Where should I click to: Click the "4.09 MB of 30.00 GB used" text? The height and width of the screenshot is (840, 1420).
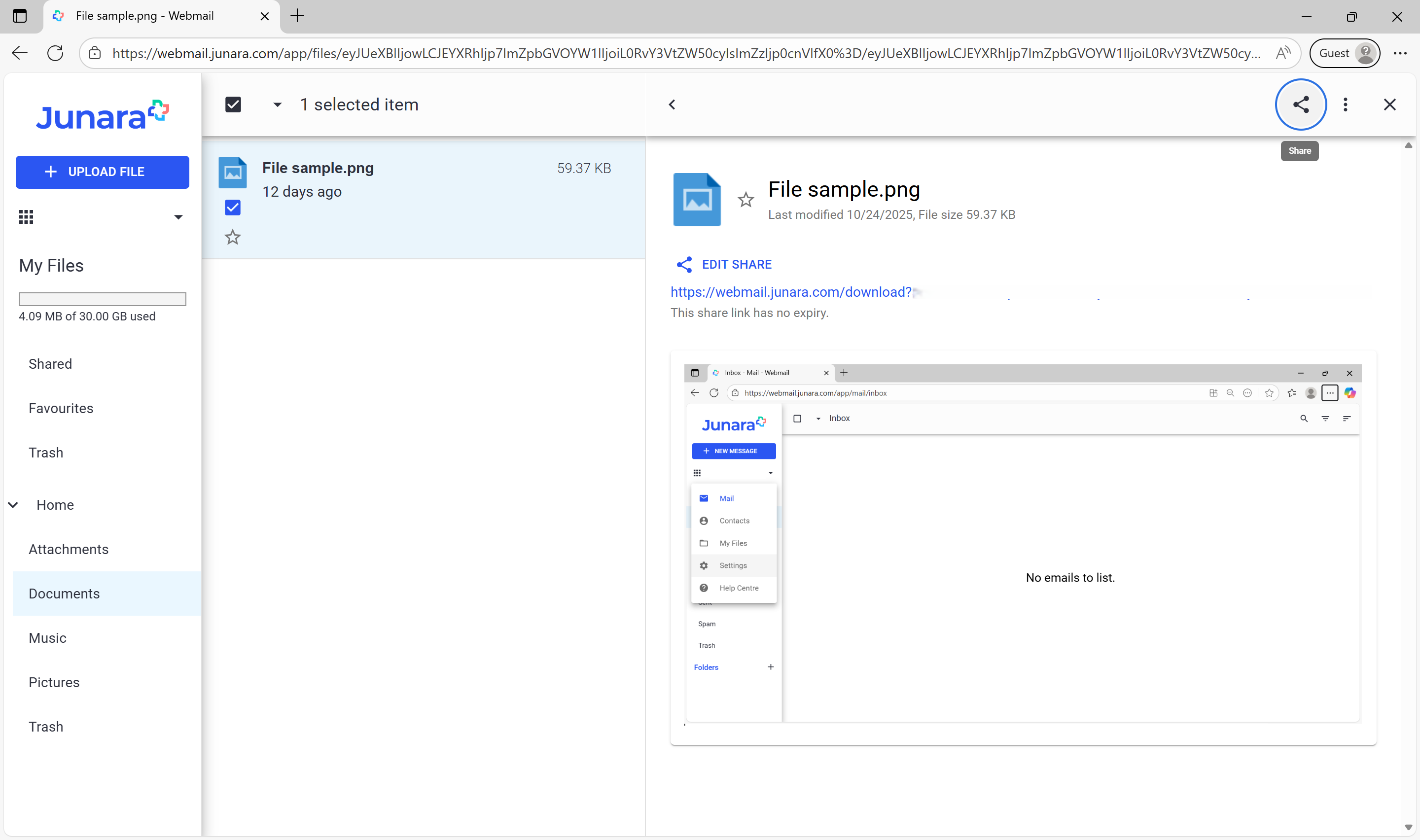click(87, 316)
